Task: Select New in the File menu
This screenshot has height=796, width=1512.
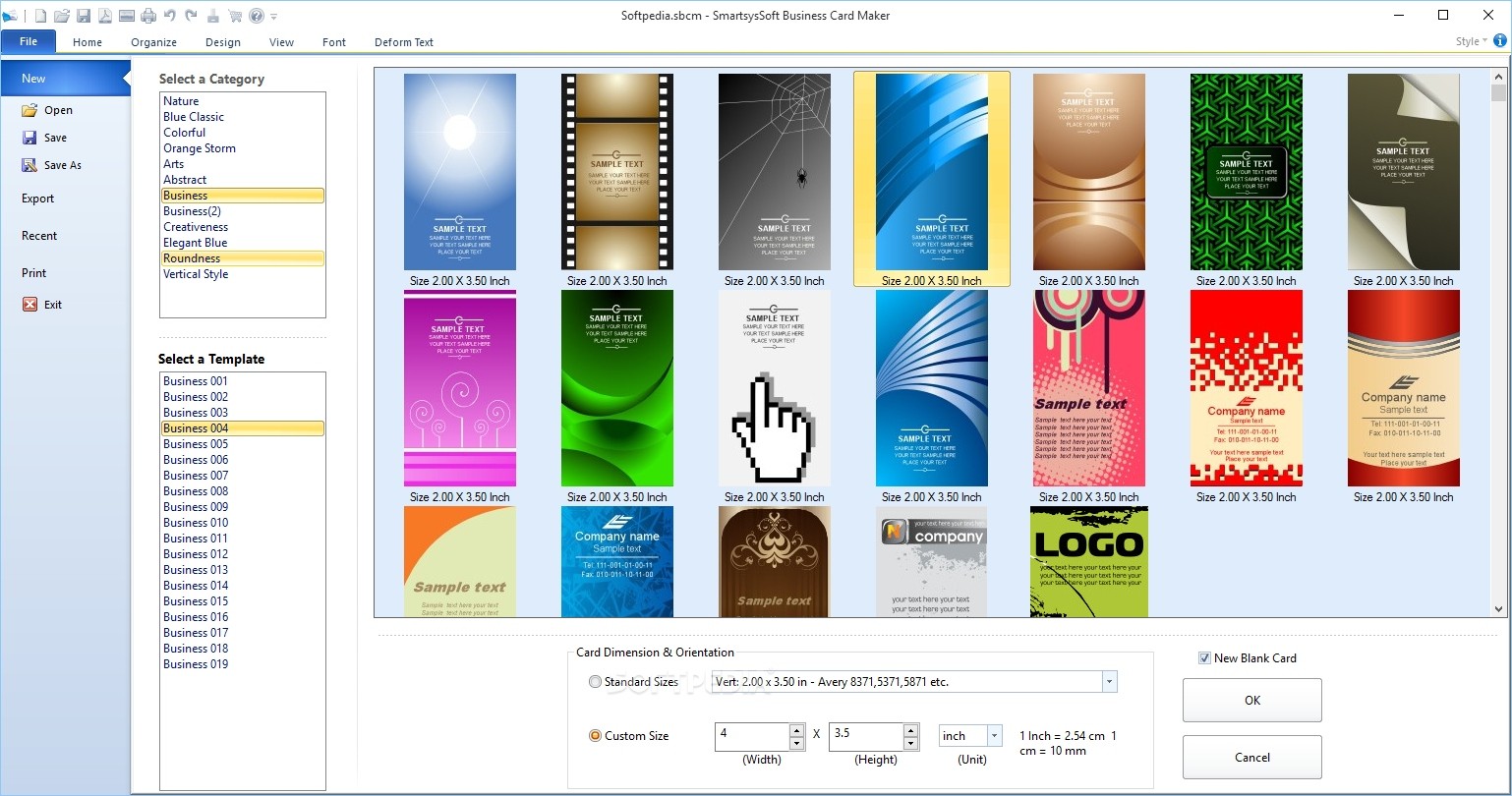Action: tap(65, 79)
